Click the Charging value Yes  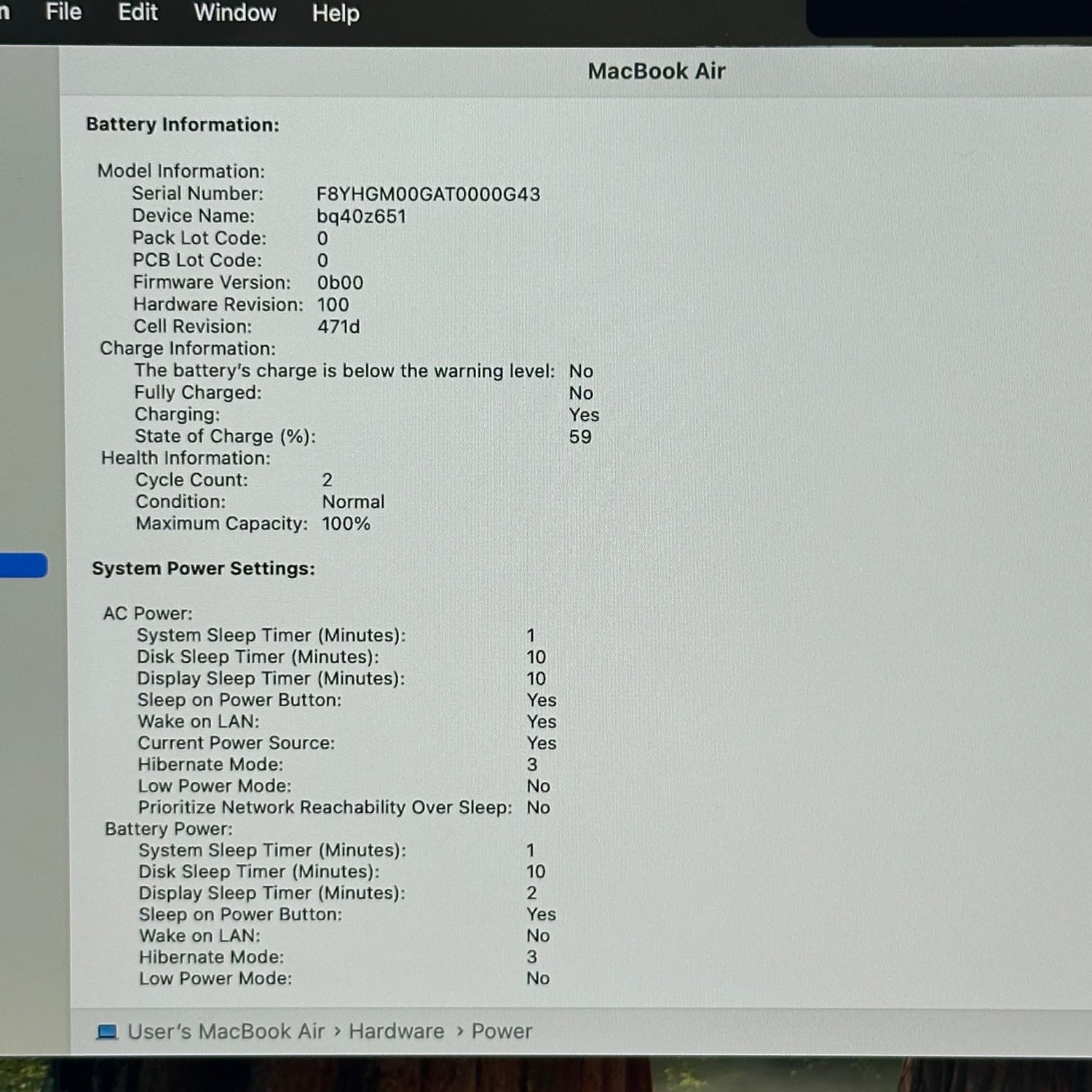(x=584, y=414)
